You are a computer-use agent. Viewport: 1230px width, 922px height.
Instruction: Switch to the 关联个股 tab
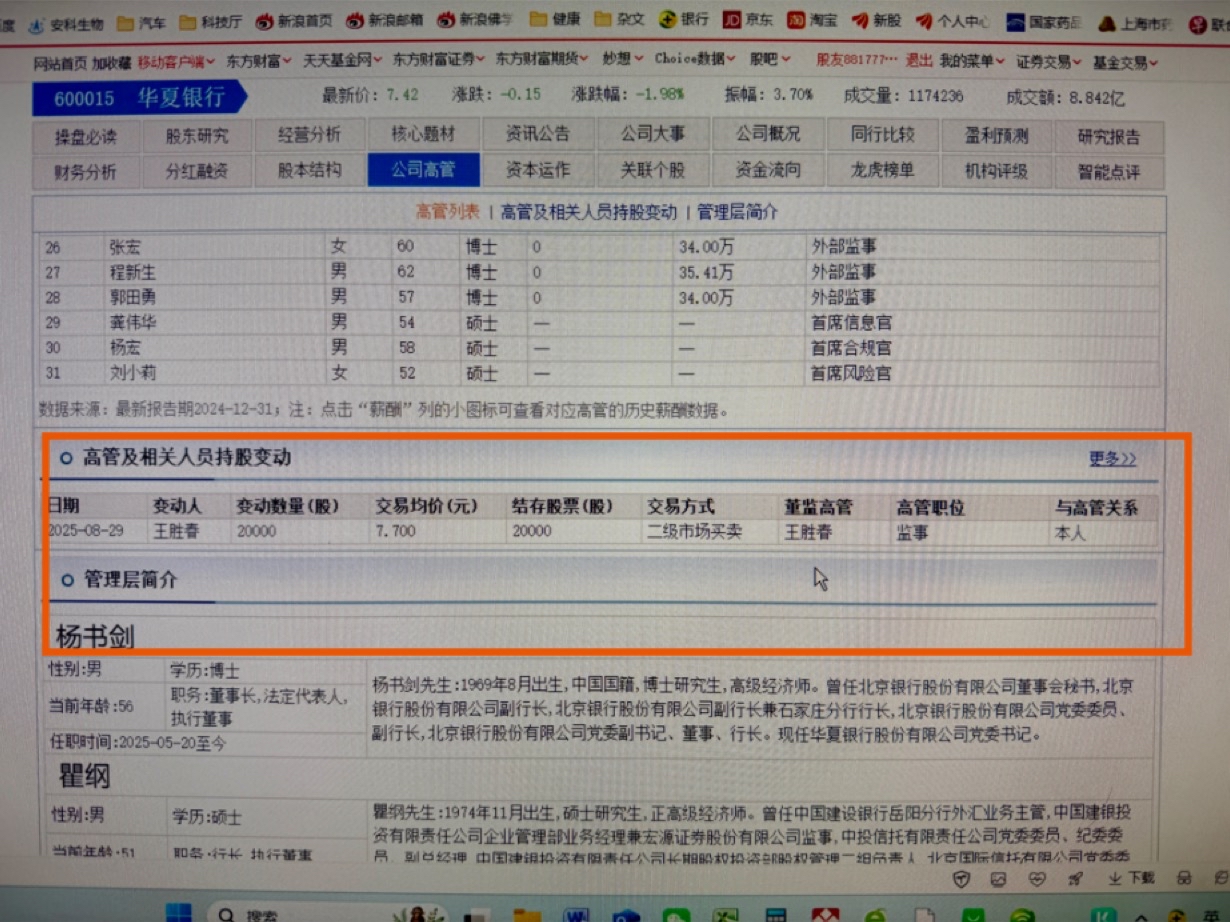tap(653, 170)
